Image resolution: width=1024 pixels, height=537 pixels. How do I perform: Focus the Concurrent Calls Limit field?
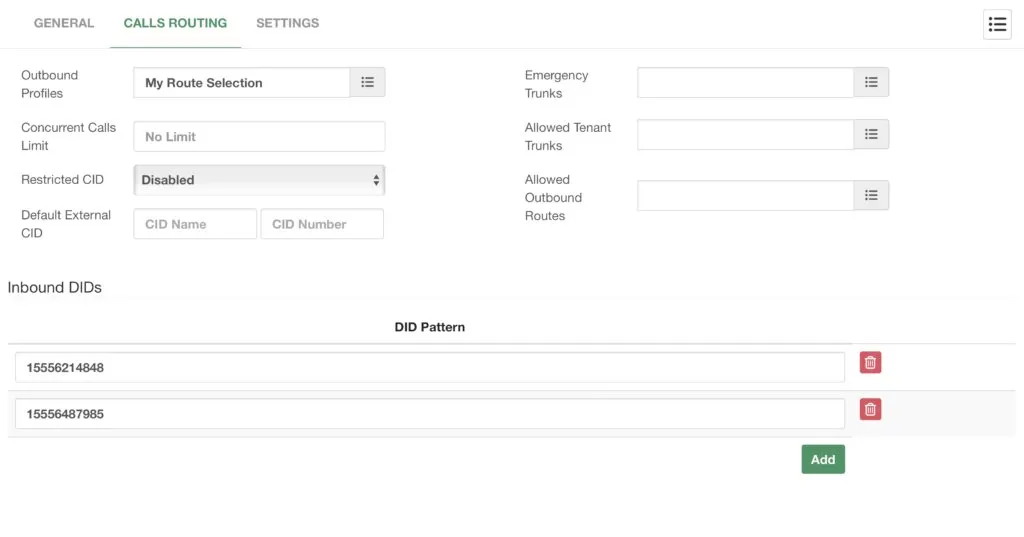coord(259,137)
